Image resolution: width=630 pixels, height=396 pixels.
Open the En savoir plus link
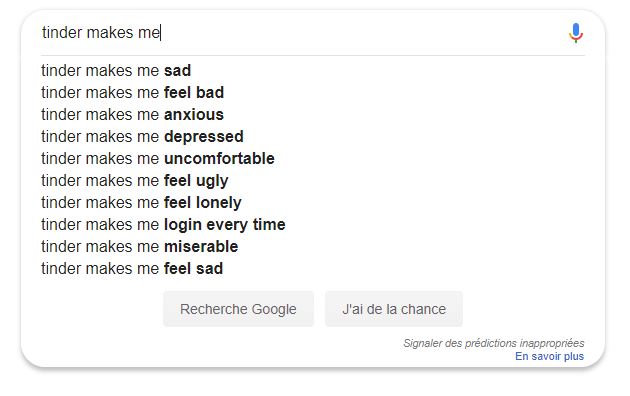click(549, 356)
